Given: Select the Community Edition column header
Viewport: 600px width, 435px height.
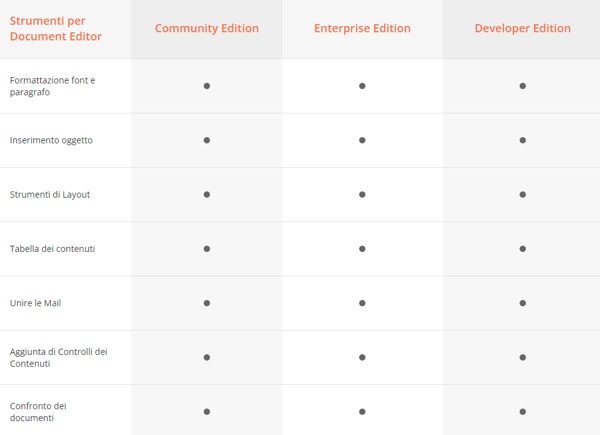Looking at the screenshot, I should click(206, 29).
